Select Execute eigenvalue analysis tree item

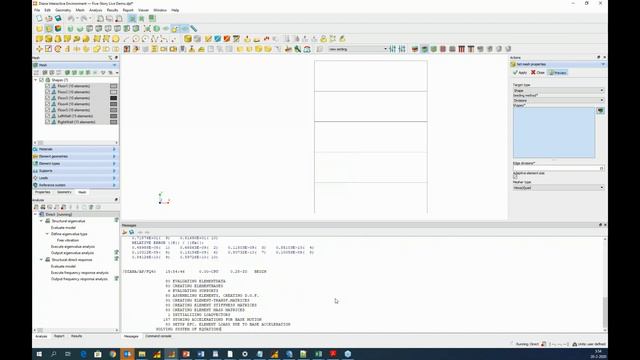coord(73,247)
